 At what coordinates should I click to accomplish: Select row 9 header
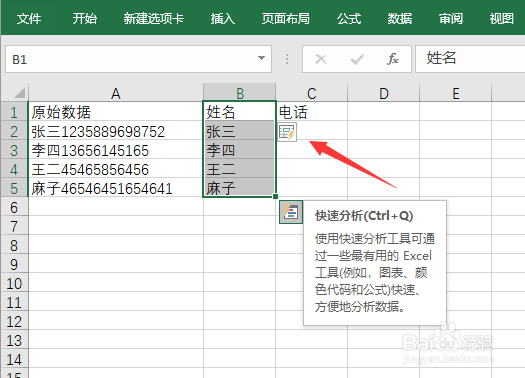14,264
